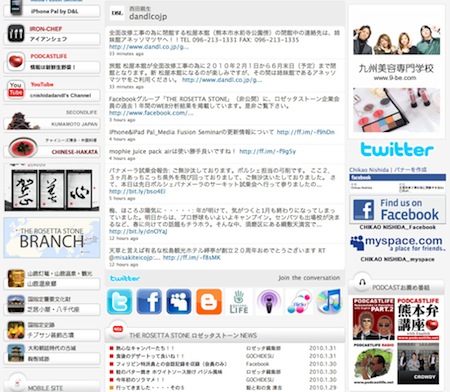Open the Twitter bird icon

[x=119, y=302]
